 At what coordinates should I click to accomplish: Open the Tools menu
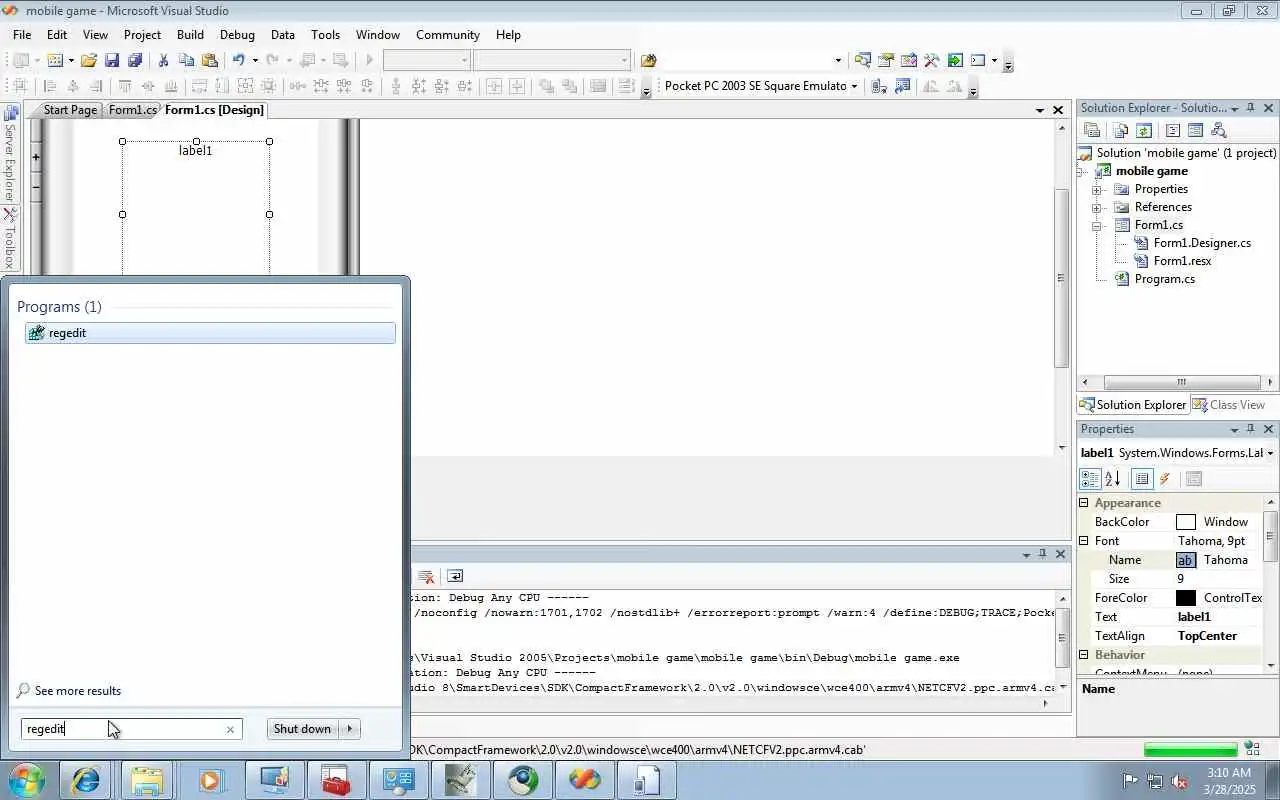point(325,35)
